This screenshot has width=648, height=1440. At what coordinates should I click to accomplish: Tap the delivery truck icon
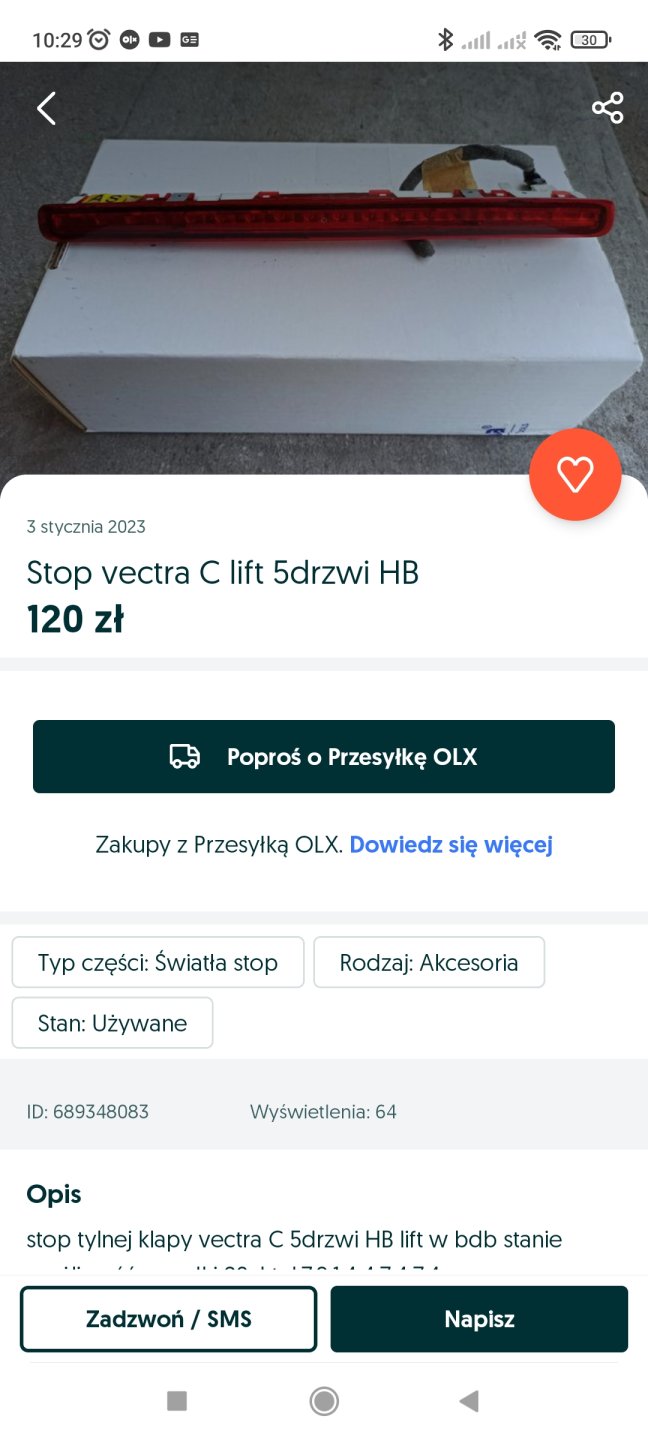(x=184, y=757)
